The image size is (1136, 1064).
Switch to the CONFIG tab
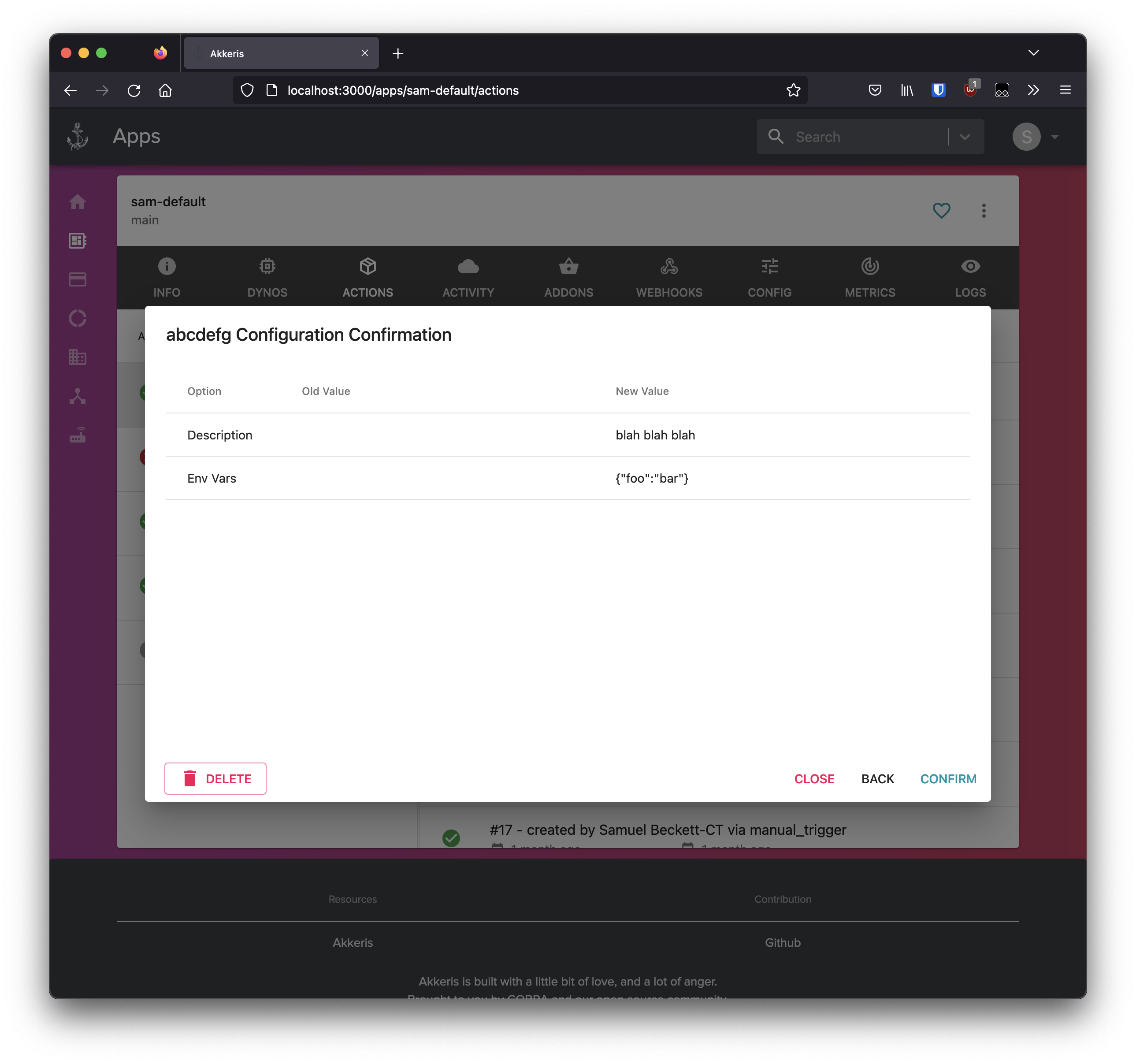point(769,278)
